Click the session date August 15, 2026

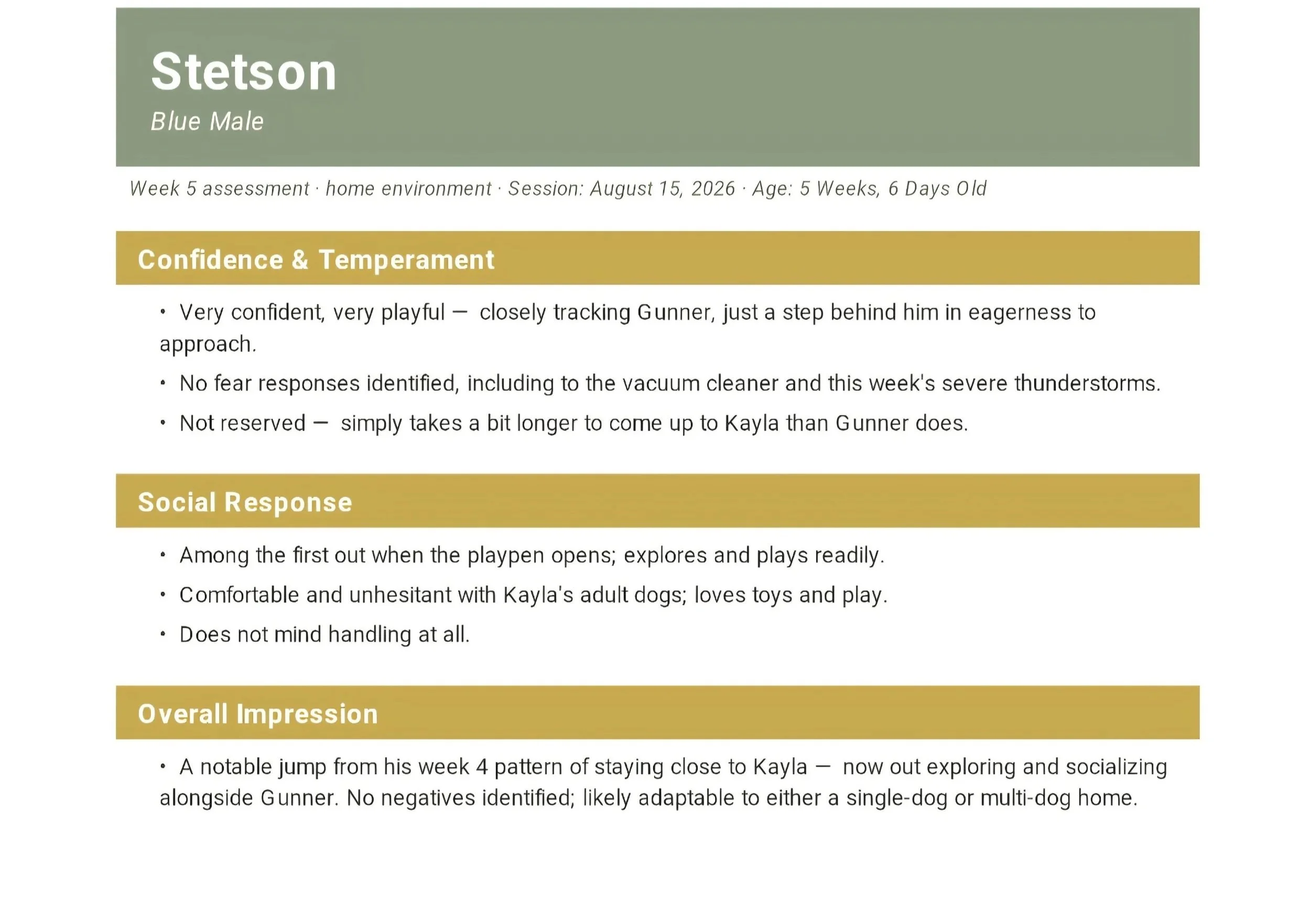coord(663,188)
